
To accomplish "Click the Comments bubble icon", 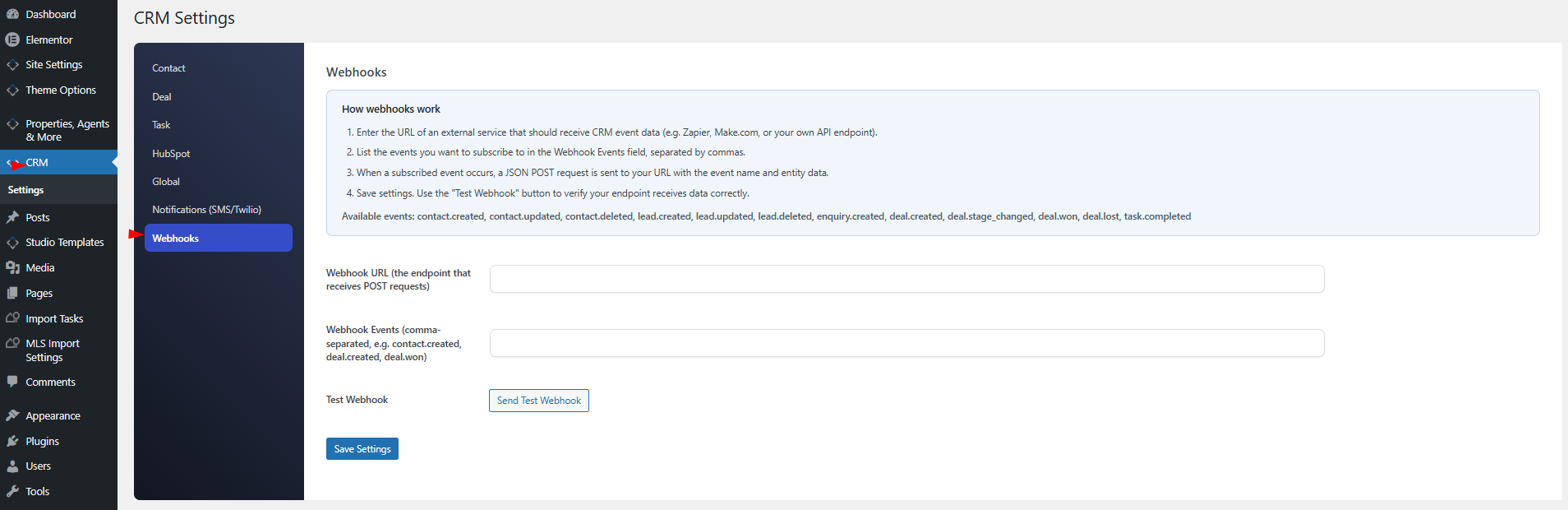I will tap(12, 382).
